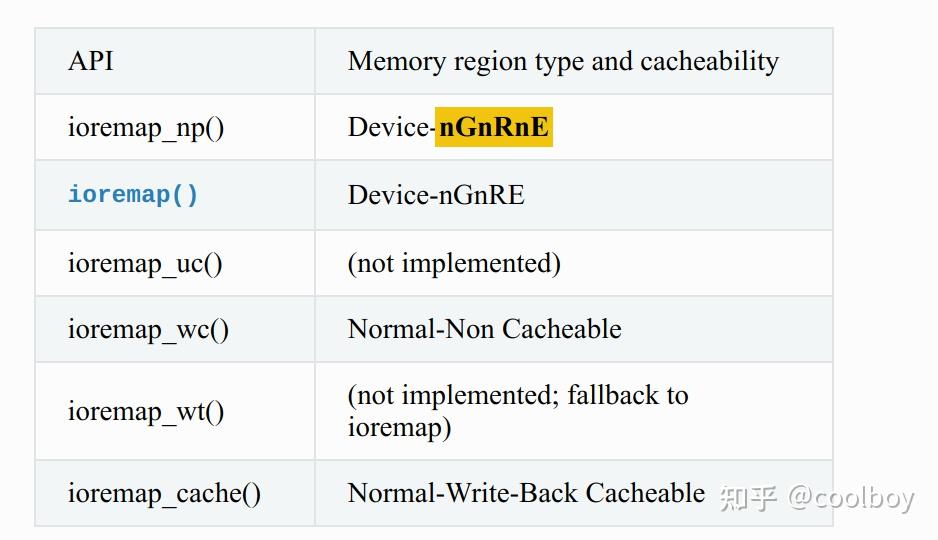
Task: Select the ioremap_uc() entry
Action: pos(145,263)
